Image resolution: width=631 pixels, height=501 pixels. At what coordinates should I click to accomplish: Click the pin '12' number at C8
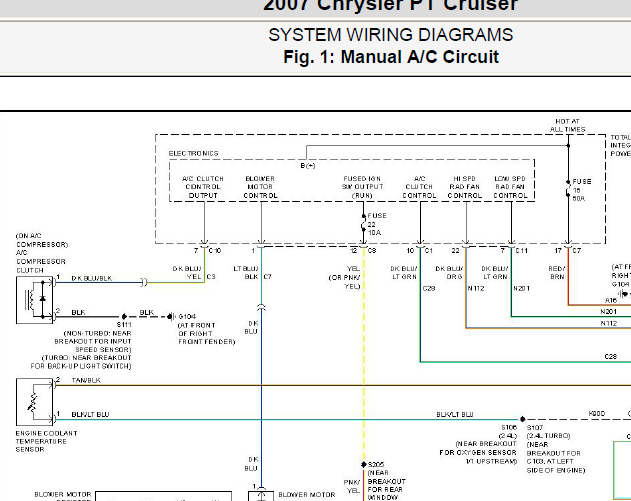point(353,251)
